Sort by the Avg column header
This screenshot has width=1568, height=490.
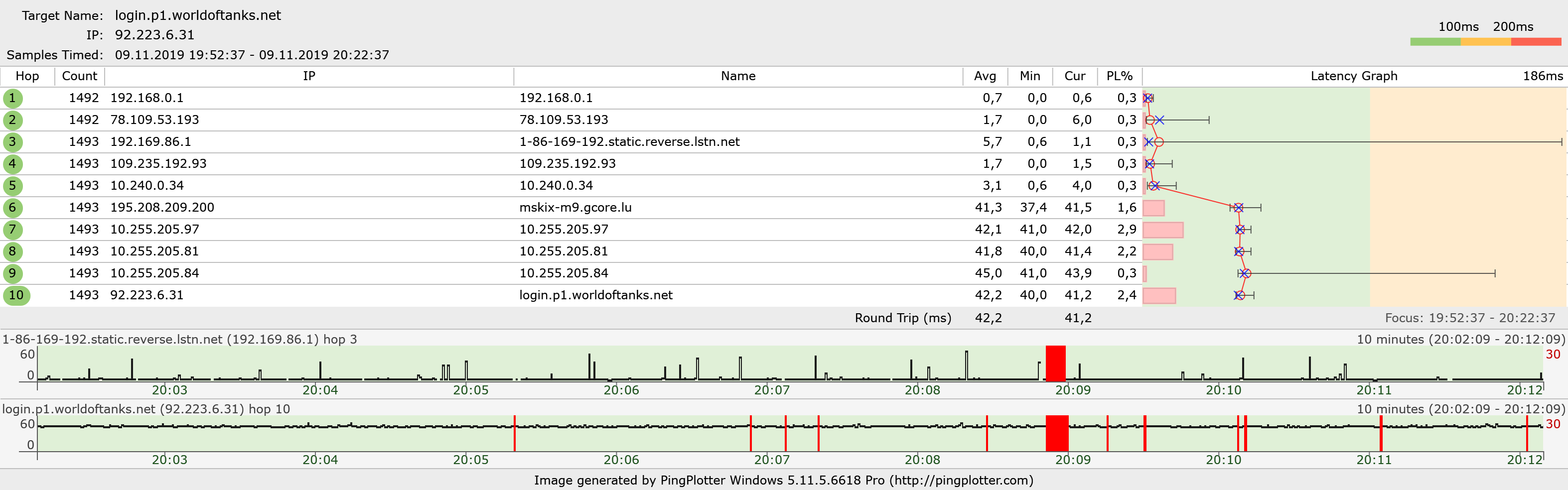click(984, 76)
